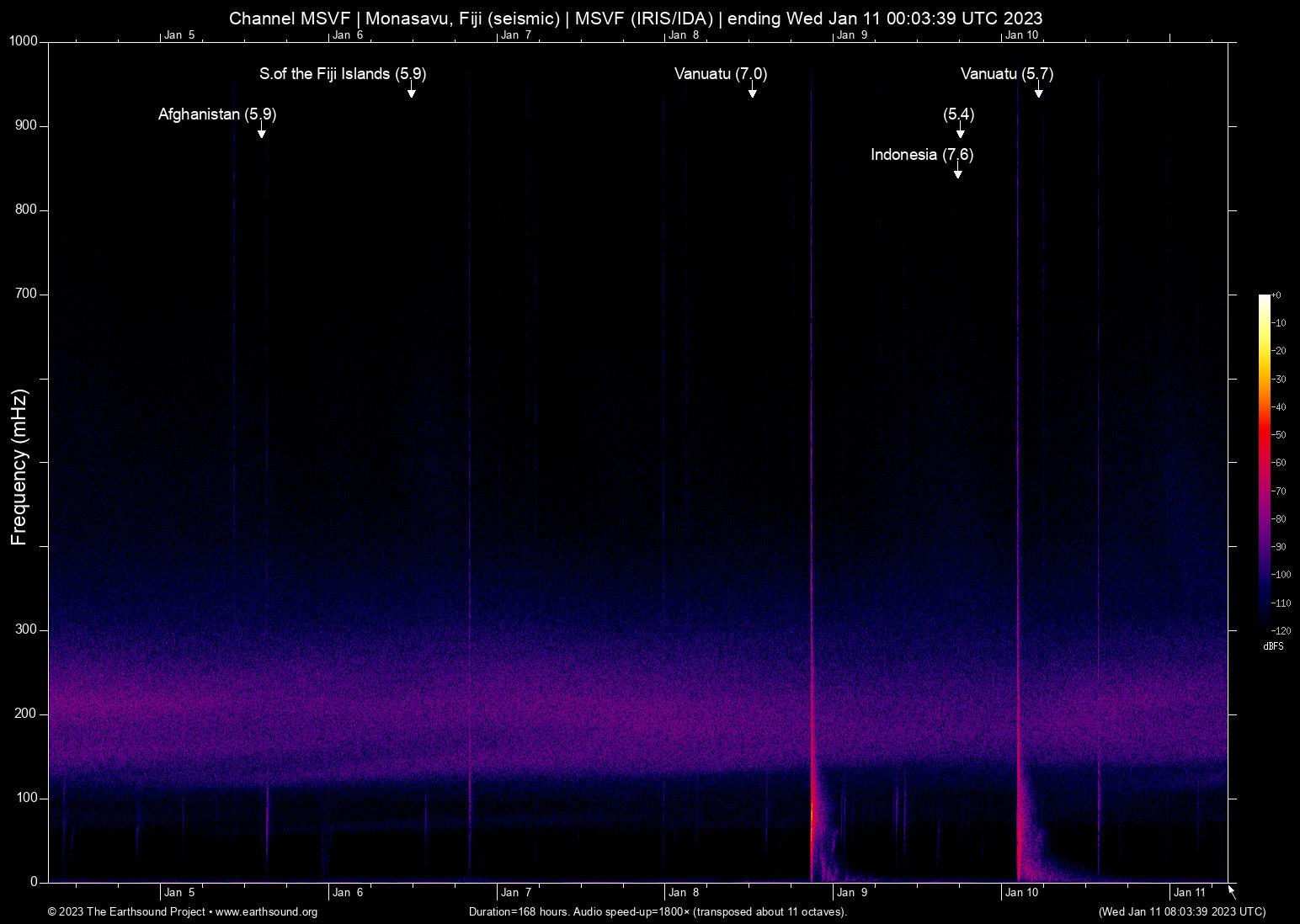Click the Jan 7 top axis label
This screenshot has height=924, width=1300.
[x=517, y=35]
